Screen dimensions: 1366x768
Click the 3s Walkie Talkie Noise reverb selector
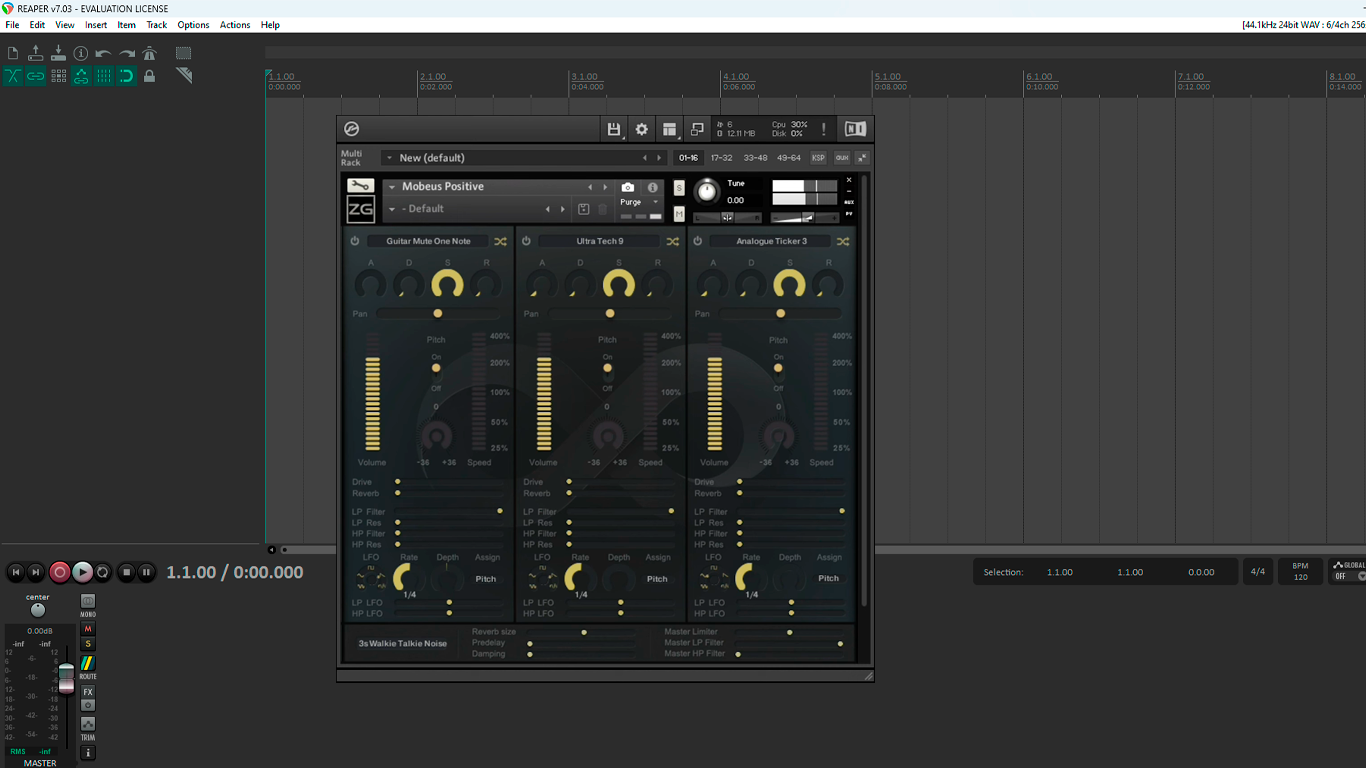click(x=403, y=643)
